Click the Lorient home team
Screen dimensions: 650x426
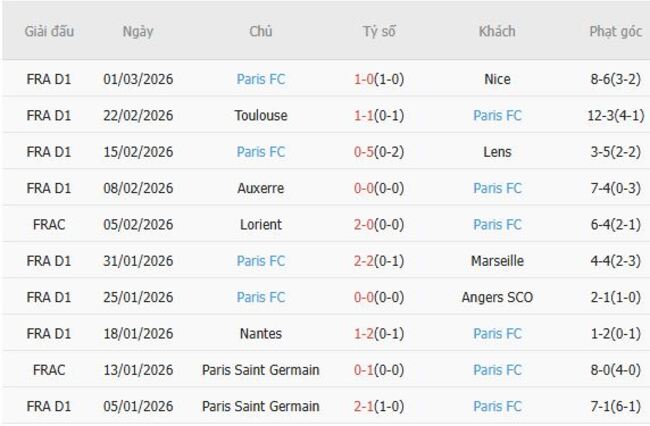pos(261,225)
